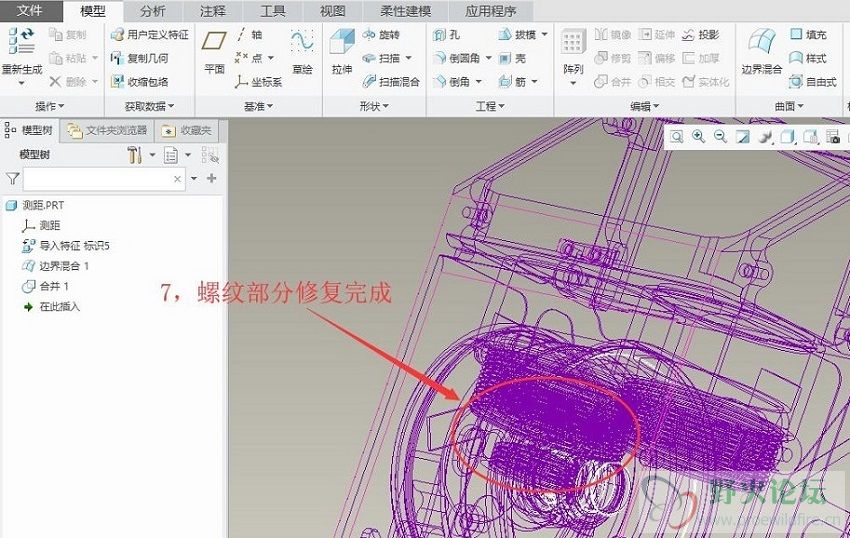Select the 孔 (Hole) tool
850x538 pixels.
447,35
